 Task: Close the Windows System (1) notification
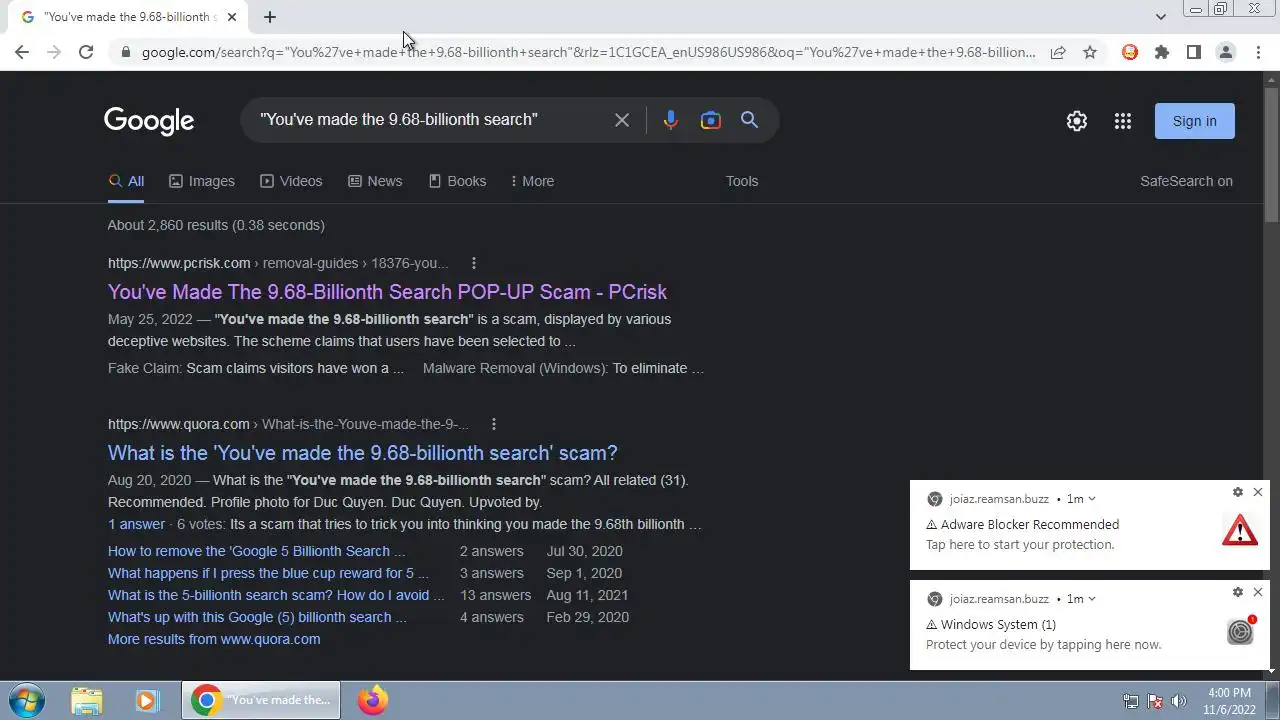(1258, 592)
